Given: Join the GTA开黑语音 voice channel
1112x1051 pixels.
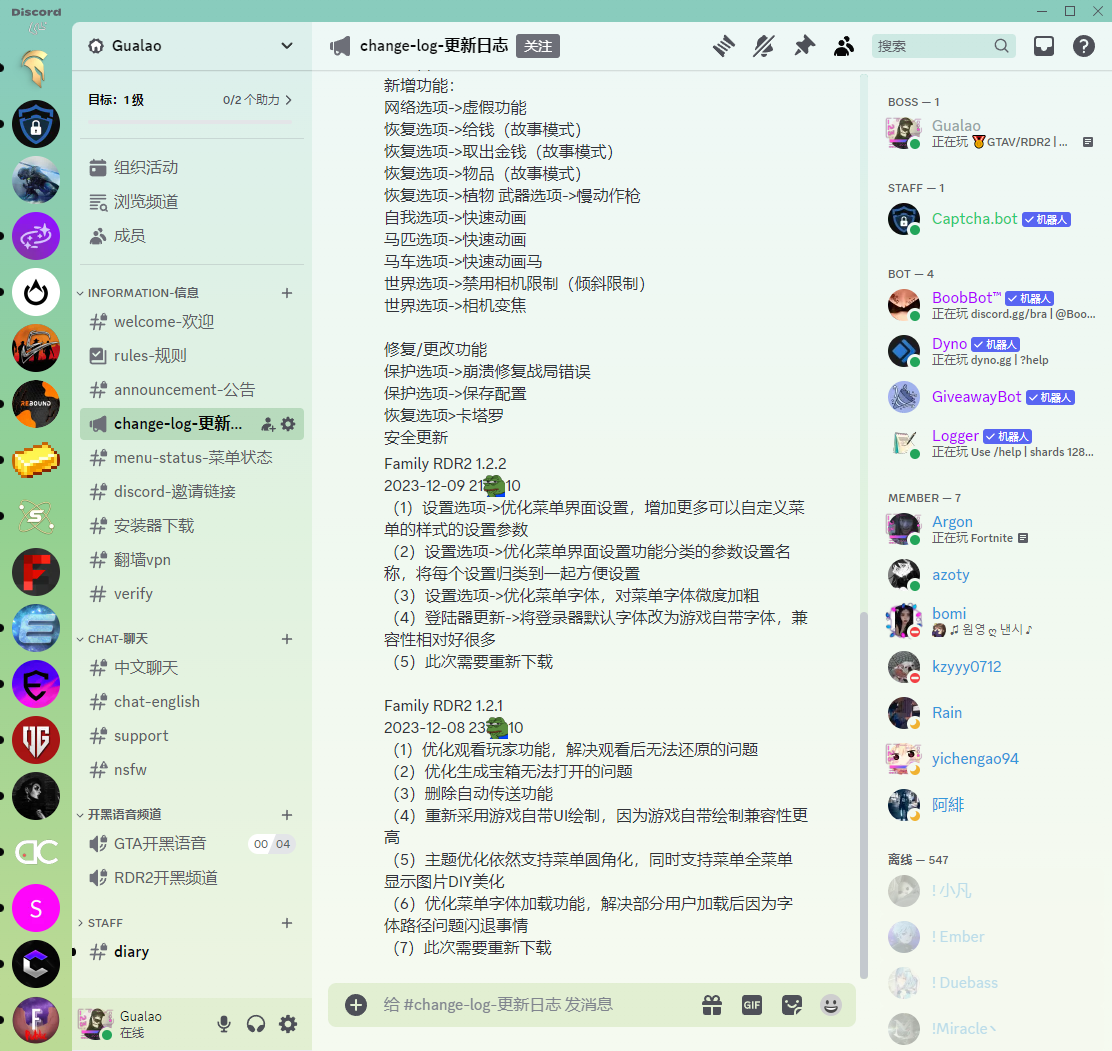Looking at the screenshot, I should pos(191,844).
